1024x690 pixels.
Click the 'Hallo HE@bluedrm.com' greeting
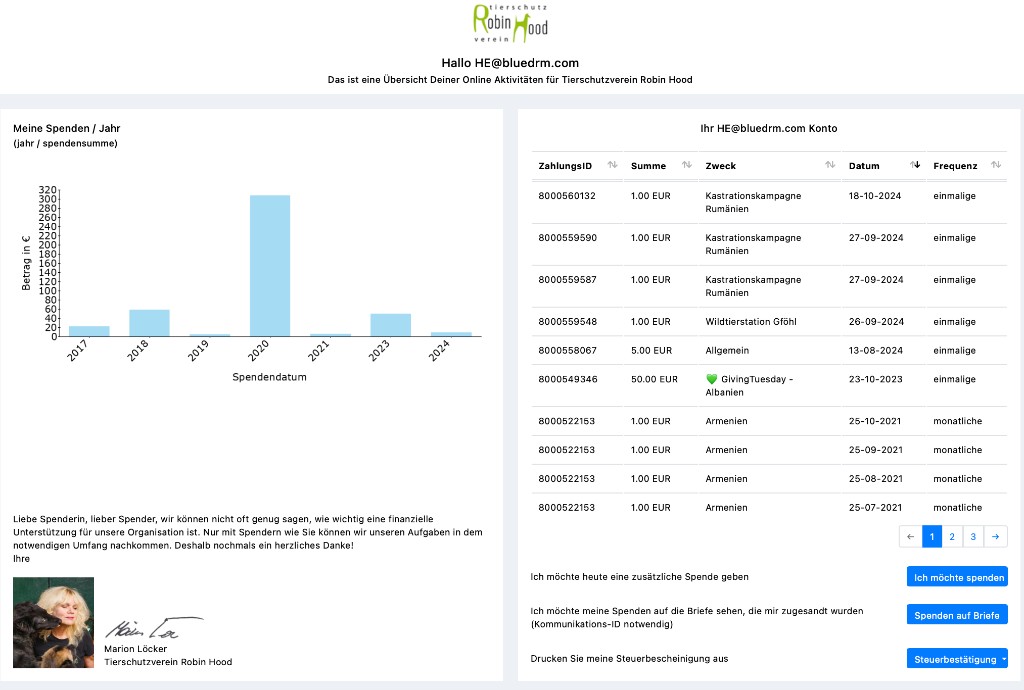(510, 63)
